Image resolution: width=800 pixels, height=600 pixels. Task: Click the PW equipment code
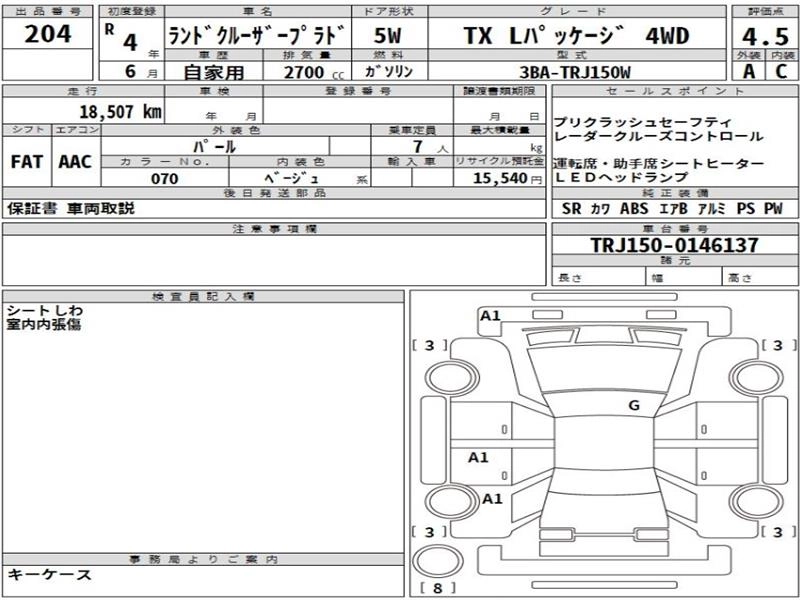pos(773,208)
